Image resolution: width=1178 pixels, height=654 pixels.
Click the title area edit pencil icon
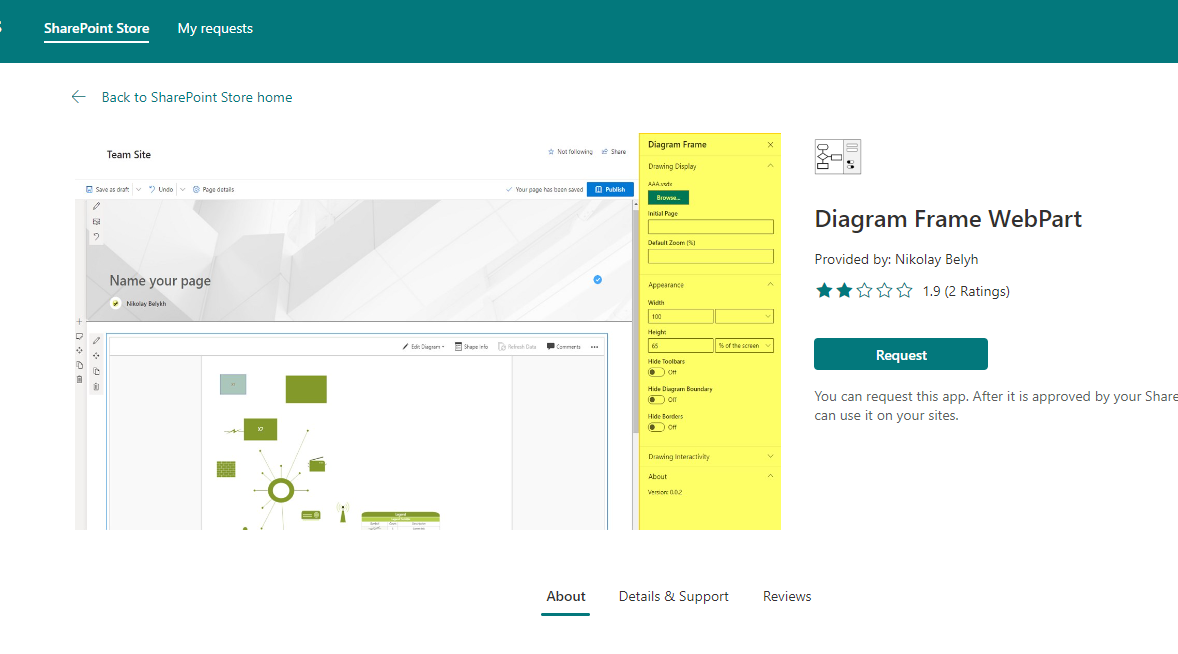pos(96,206)
